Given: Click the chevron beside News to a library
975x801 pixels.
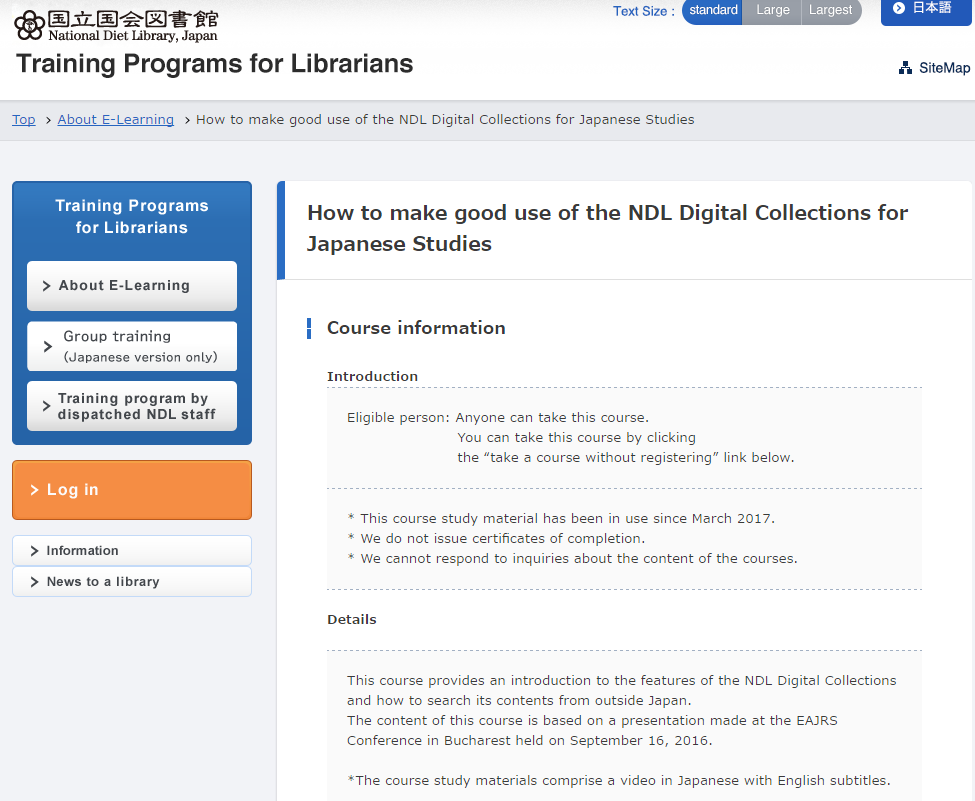Looking at the screenshot, I should 34,581.
